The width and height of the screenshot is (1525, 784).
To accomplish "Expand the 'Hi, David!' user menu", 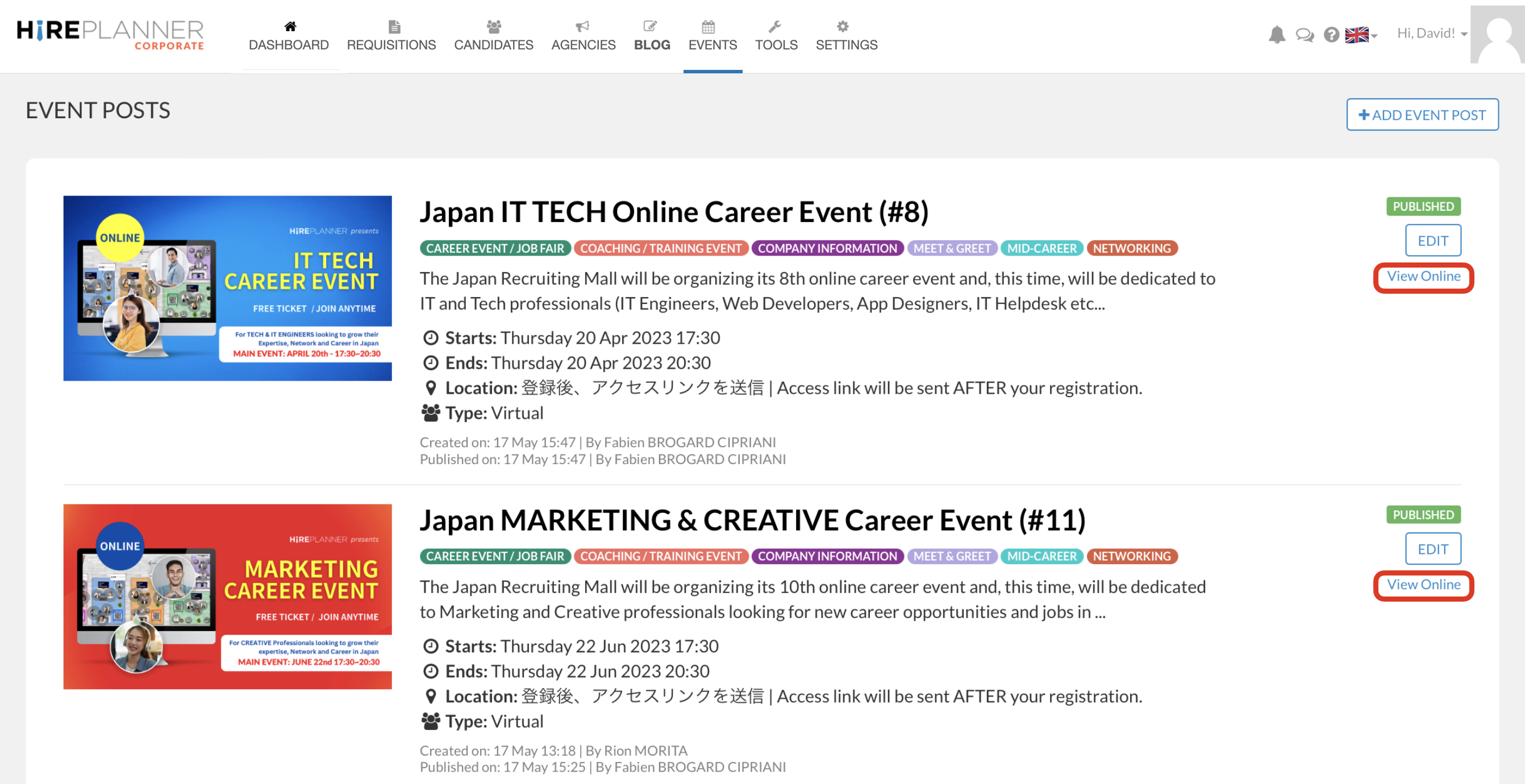I will (x=1431, y=34).
